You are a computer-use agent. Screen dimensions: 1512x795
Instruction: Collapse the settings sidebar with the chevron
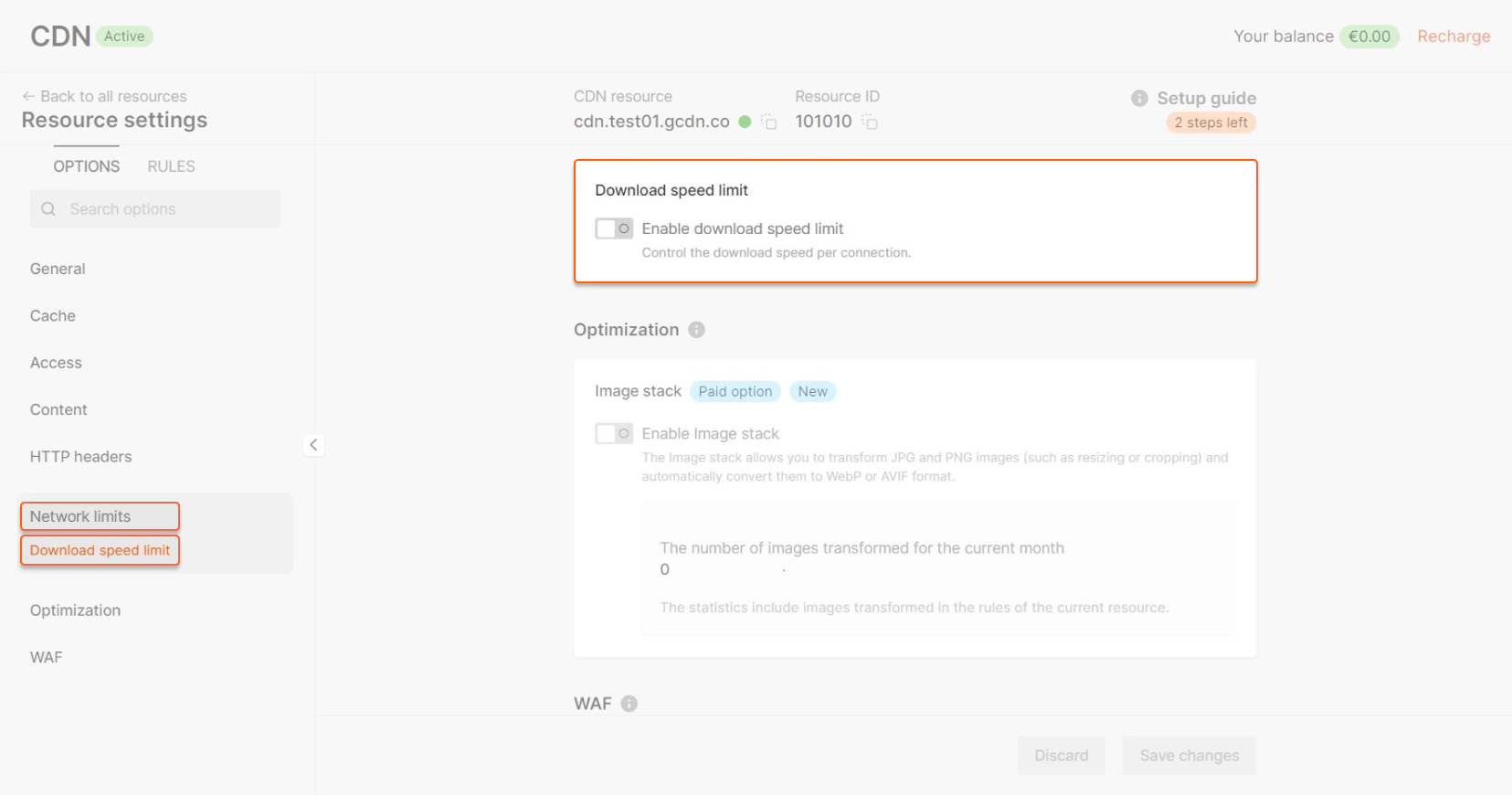[314, 445]
